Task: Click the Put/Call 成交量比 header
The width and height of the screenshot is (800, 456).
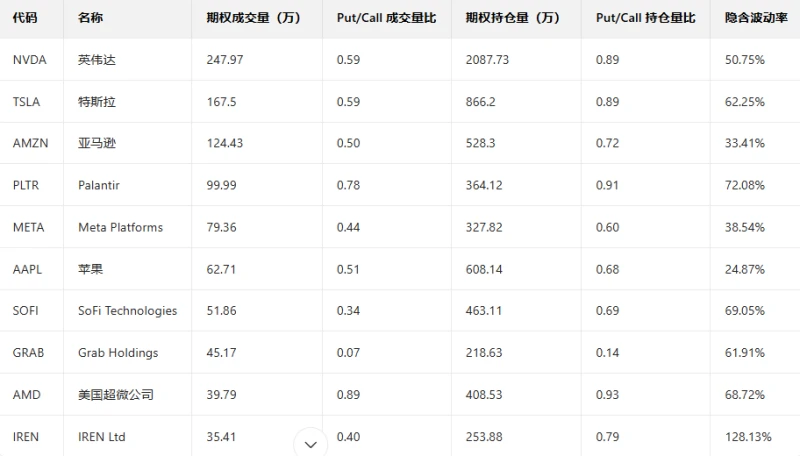Action: [x=382, y=18]
